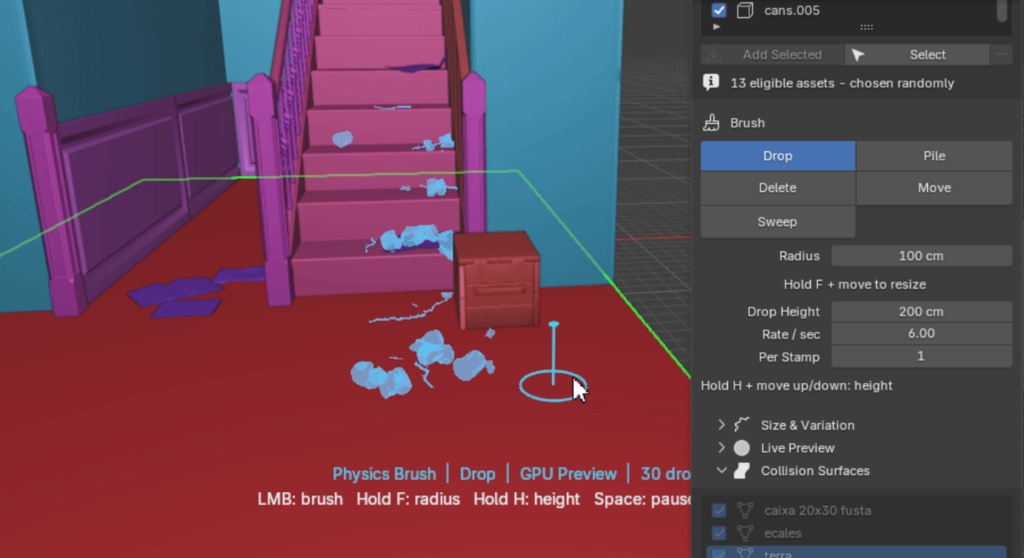Click the Drop Height field showing 200 cm
Screen dimensions: 1024x558
pyautogui.click(x=921, y=312)
